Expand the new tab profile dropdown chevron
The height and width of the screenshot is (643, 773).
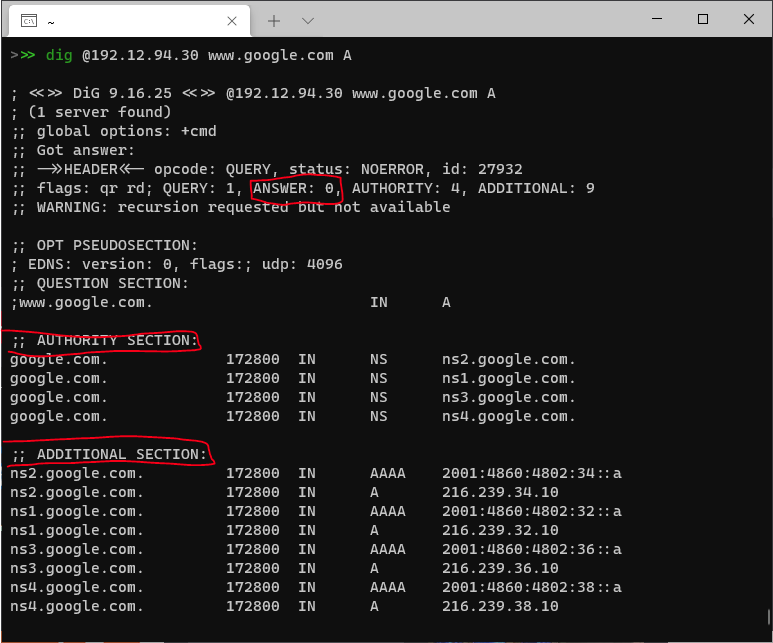308,21
